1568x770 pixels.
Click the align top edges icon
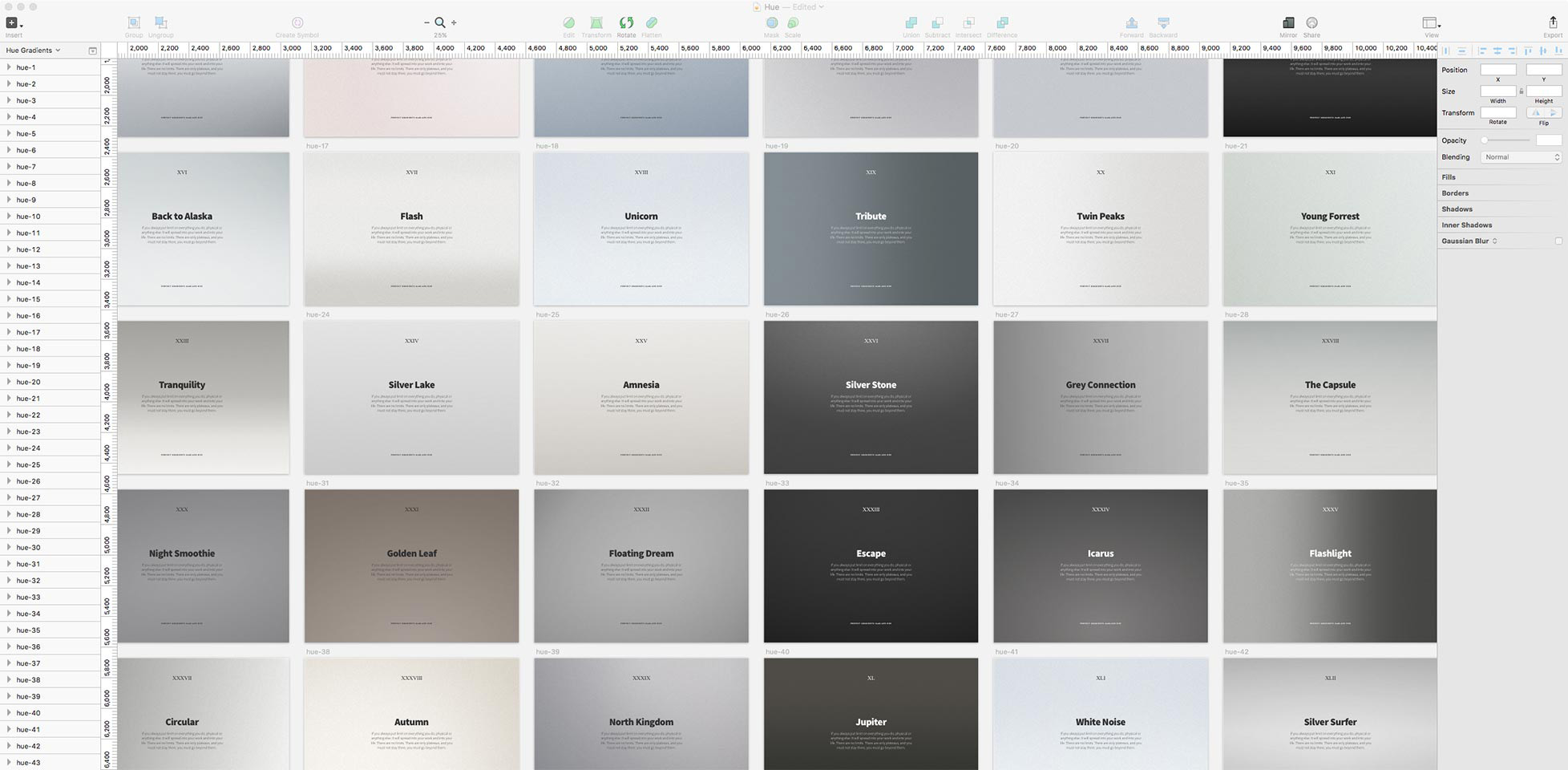coord(1528,51)
